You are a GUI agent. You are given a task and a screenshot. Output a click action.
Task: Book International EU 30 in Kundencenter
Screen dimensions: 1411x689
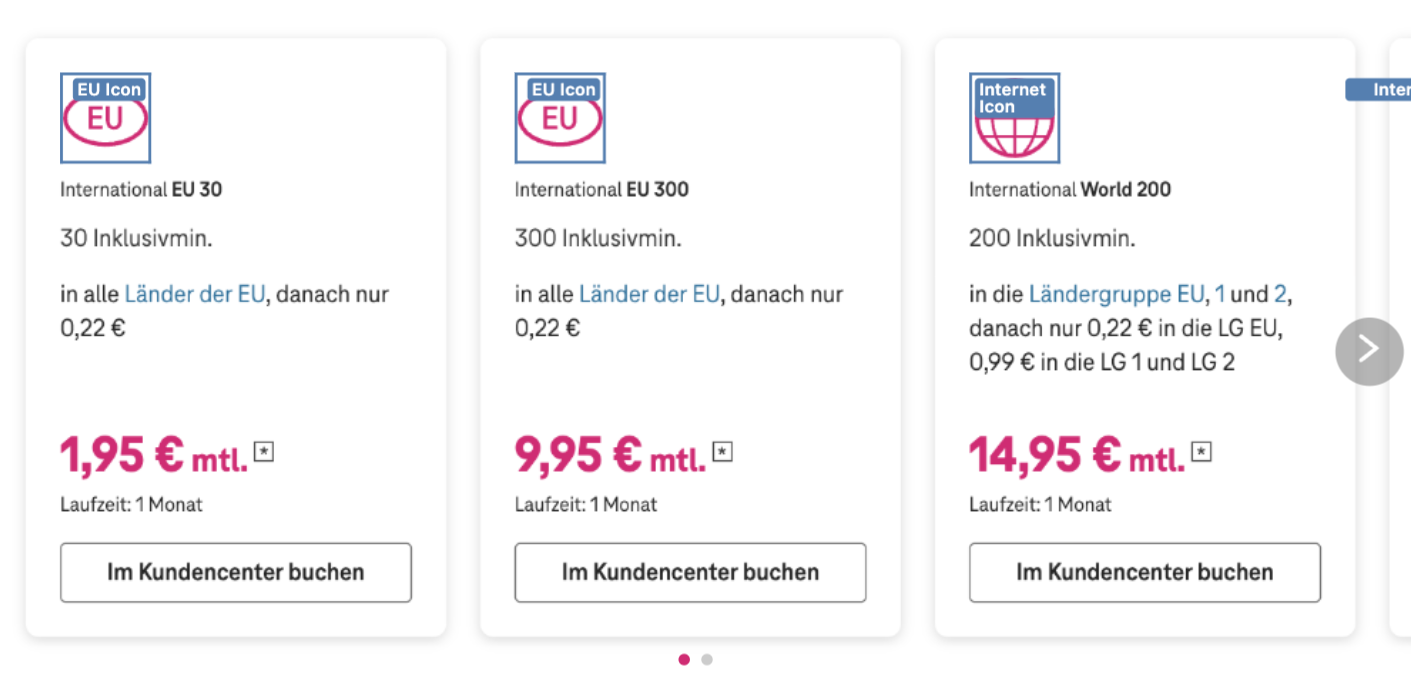(x=236, y=573)
